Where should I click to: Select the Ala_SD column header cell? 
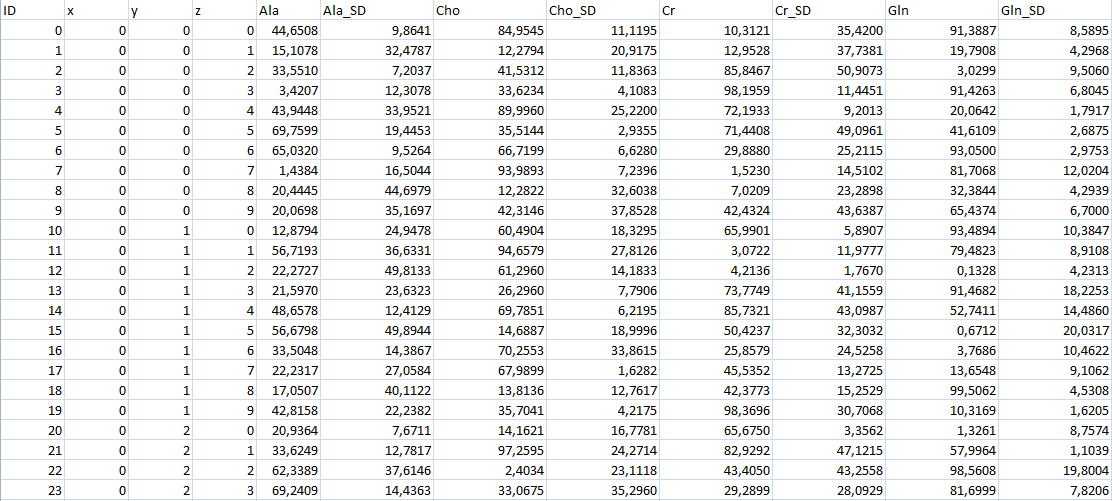(375, 11)
